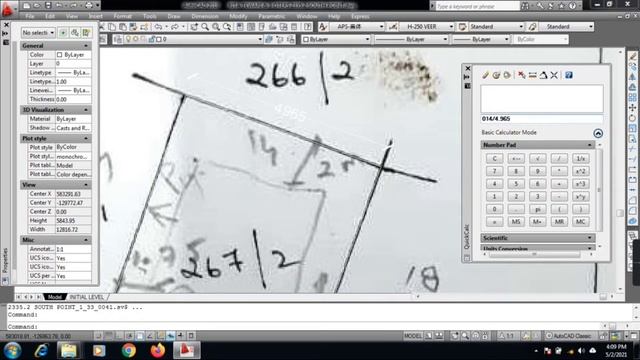Screen dimensions: 640x360
Task: Click the Zoom Realtime magnifier icon
Action: pos(205,27)
